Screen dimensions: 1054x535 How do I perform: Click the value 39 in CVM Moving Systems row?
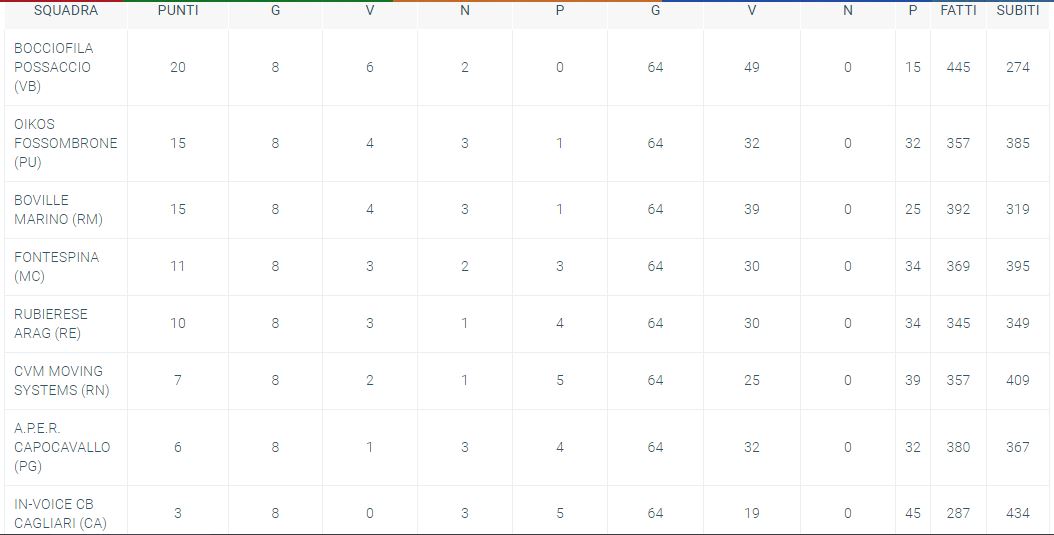coord(913,380)
